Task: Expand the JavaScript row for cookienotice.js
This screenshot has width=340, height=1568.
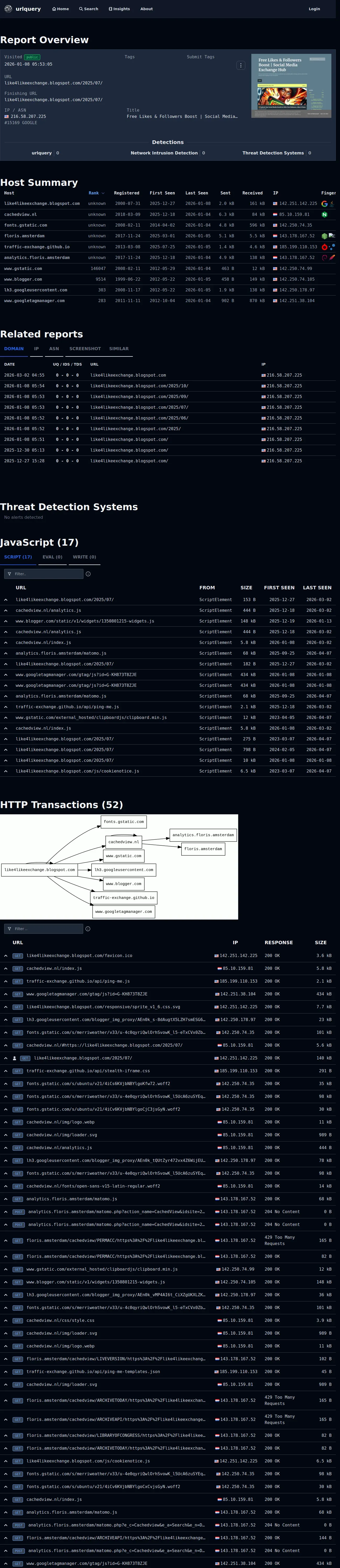Action: point(6,771)
